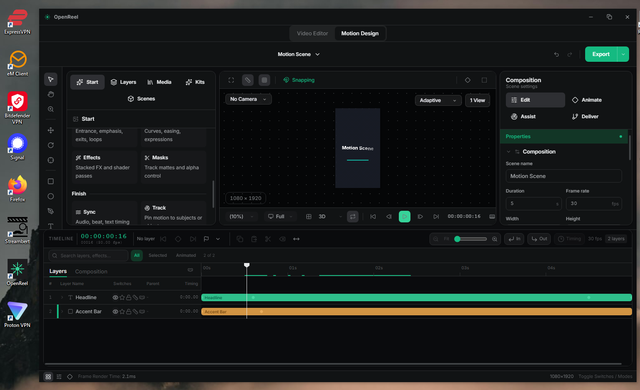The height and width of the screenshot is (390, 640).
Task: Click the scissors split icon in timeline
Action: [x=268, y=239]
